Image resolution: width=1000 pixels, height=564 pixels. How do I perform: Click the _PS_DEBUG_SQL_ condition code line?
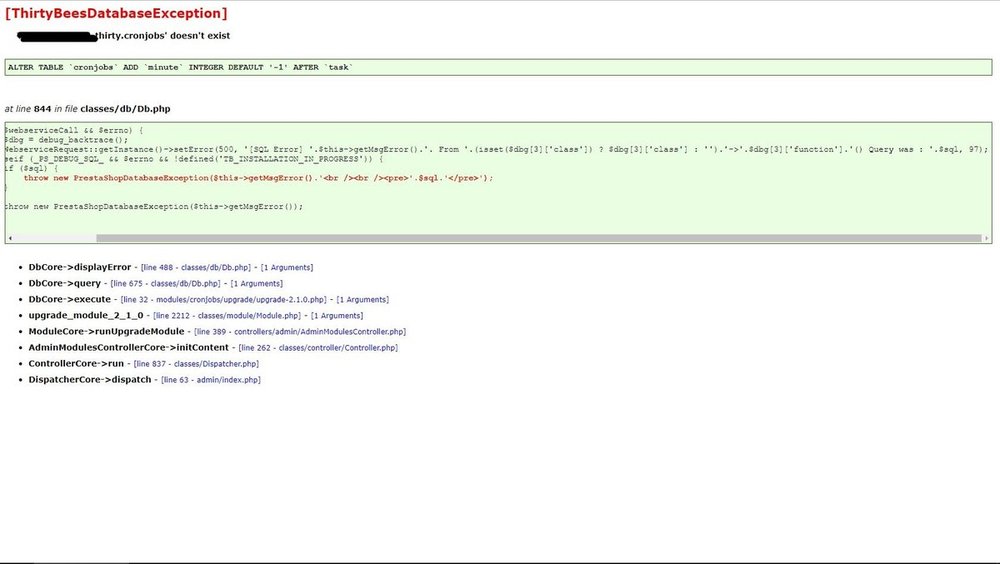194,159
